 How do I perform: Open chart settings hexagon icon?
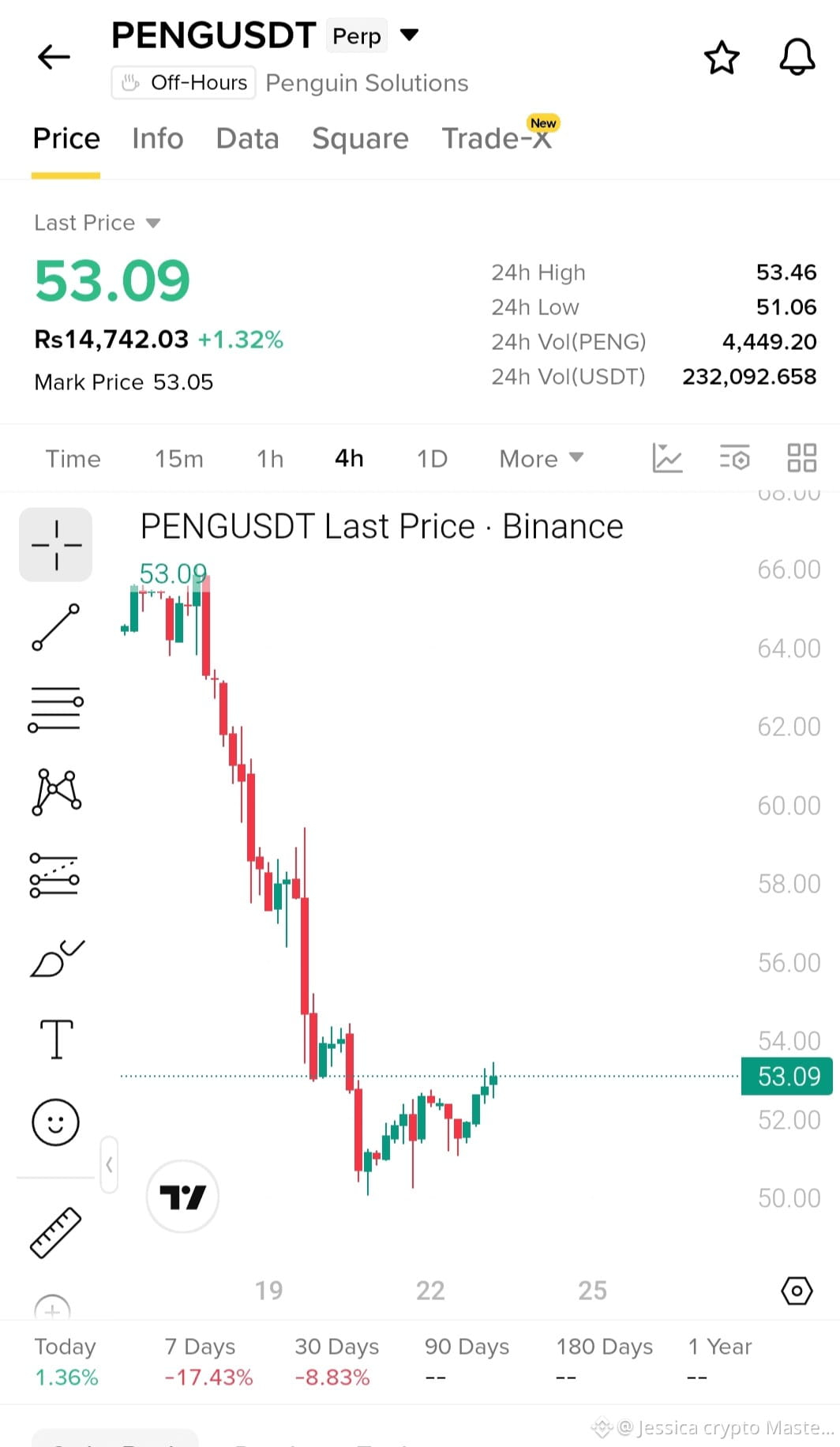click(x=797, y=1291)
